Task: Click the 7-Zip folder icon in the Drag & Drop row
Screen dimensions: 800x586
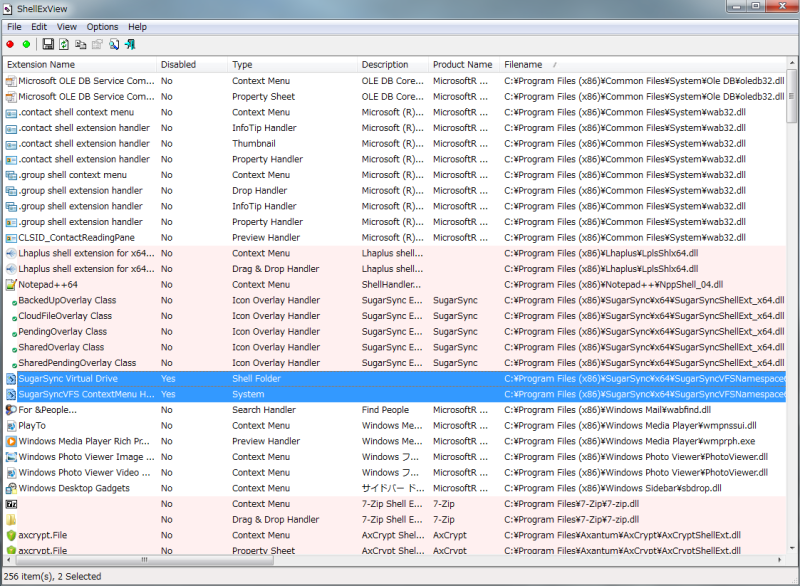Action: [11, 520]
